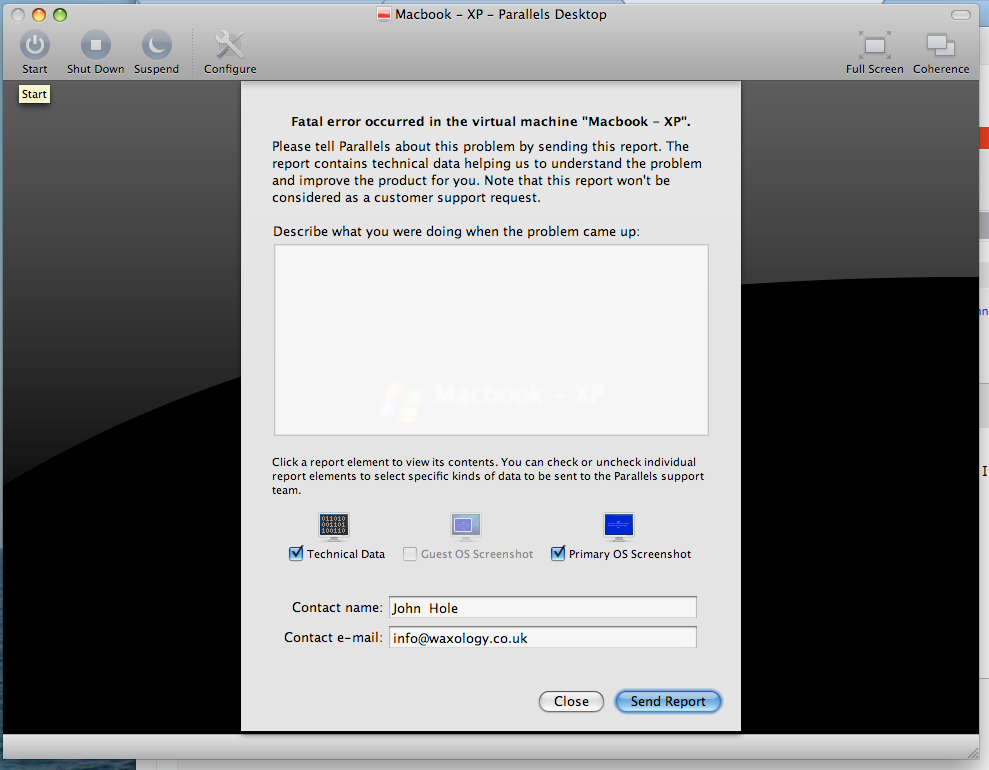989x770 pixels.
Task: Click the "Please tell Parallels about this problem" paragraph
Action: pos(487,172)
